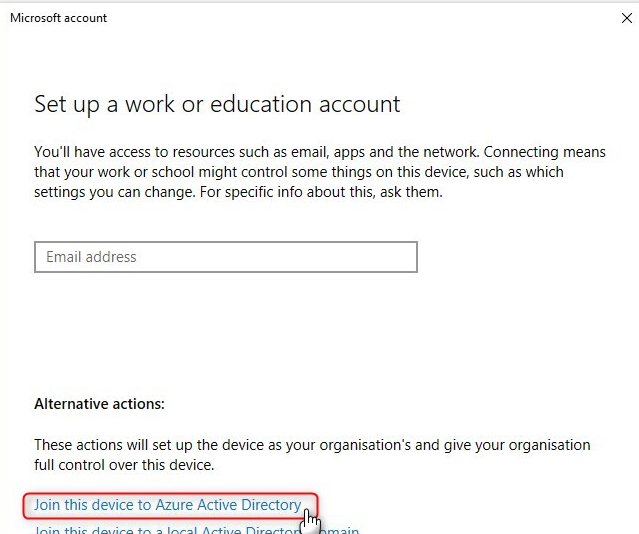639x534 pixels.
Task: Click the Email address input field
Action: tap(226, 257)
